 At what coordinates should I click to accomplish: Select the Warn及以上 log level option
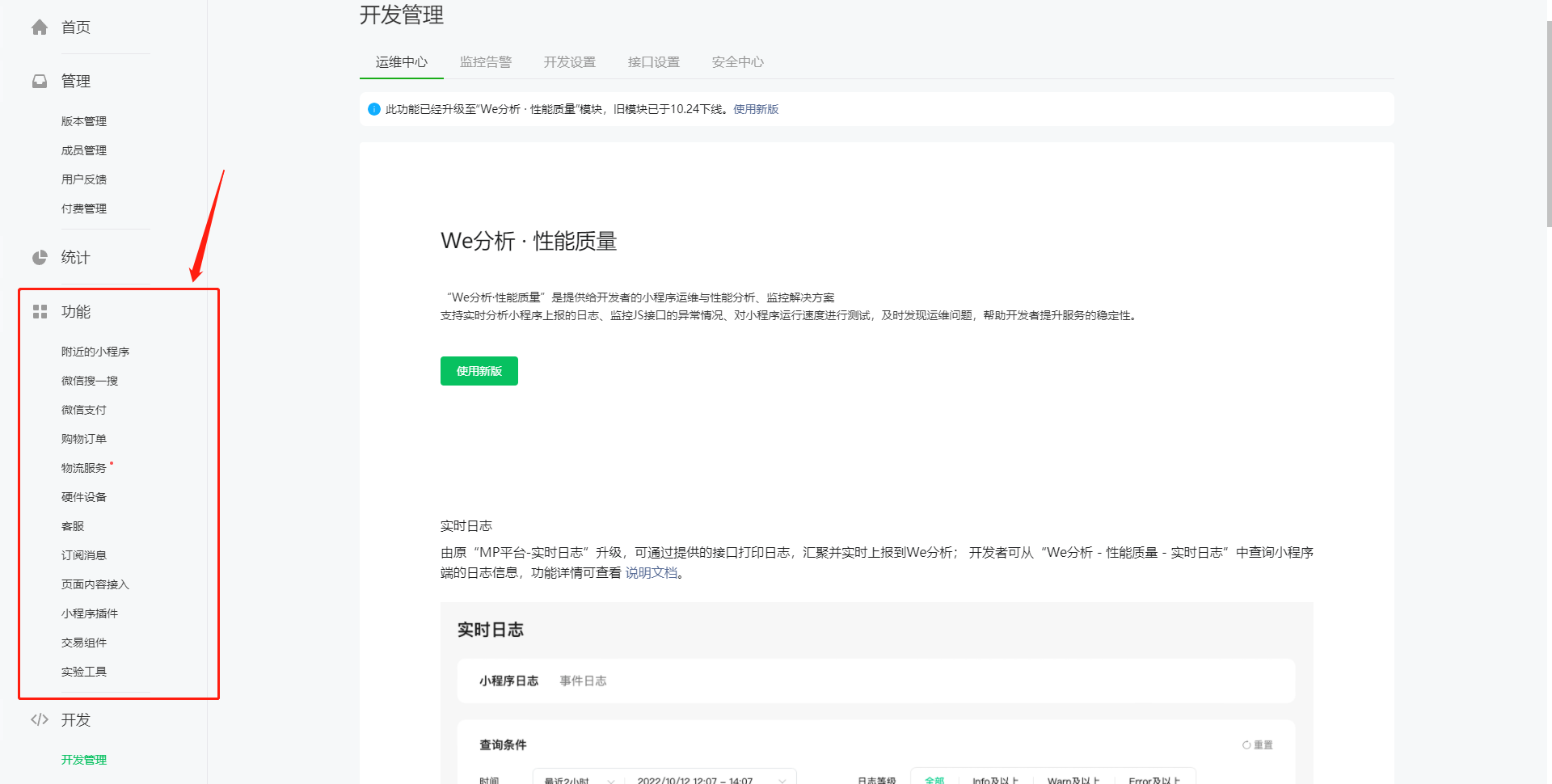1073,779
